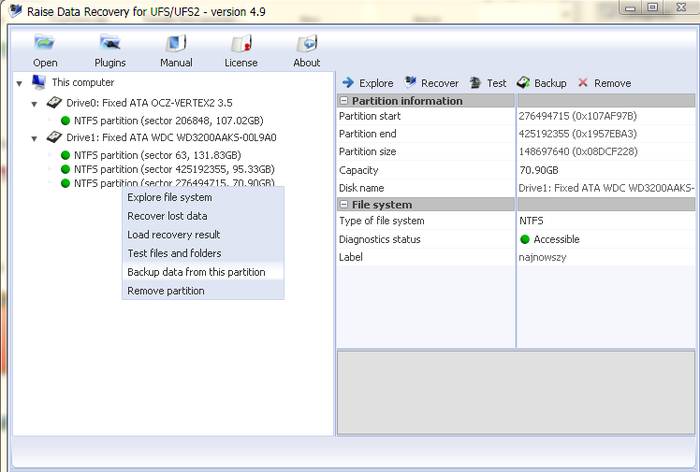Click the Test icon in action bar
Viewport: 700px width, 472px height.
click(475, 83)
